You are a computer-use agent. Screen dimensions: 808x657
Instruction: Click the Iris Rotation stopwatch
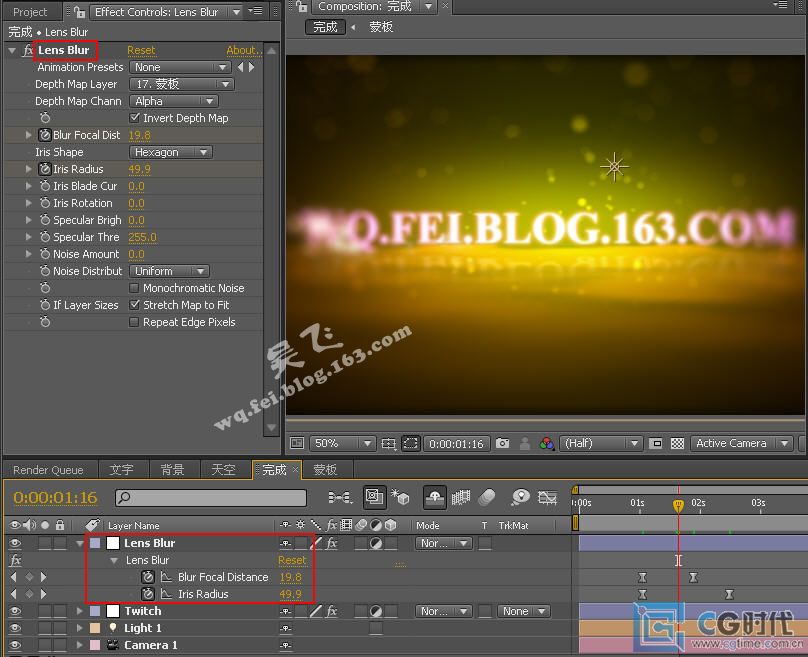45,203
